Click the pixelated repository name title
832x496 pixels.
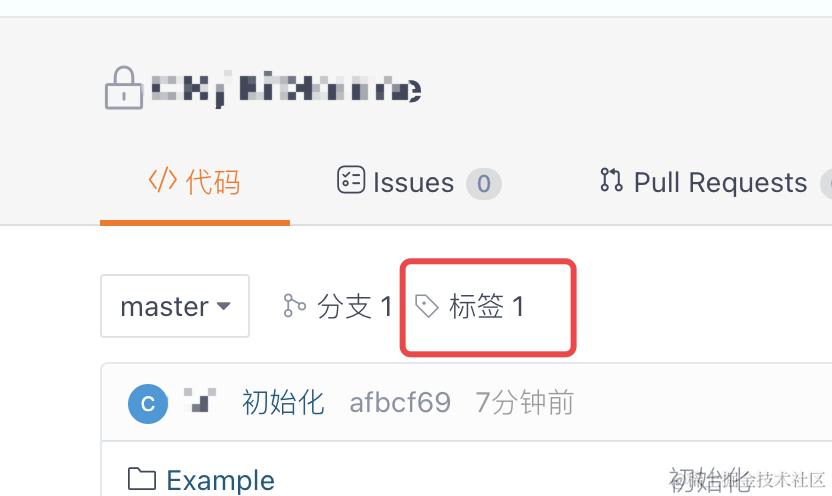pyautogui.click(x=287, y=89)
